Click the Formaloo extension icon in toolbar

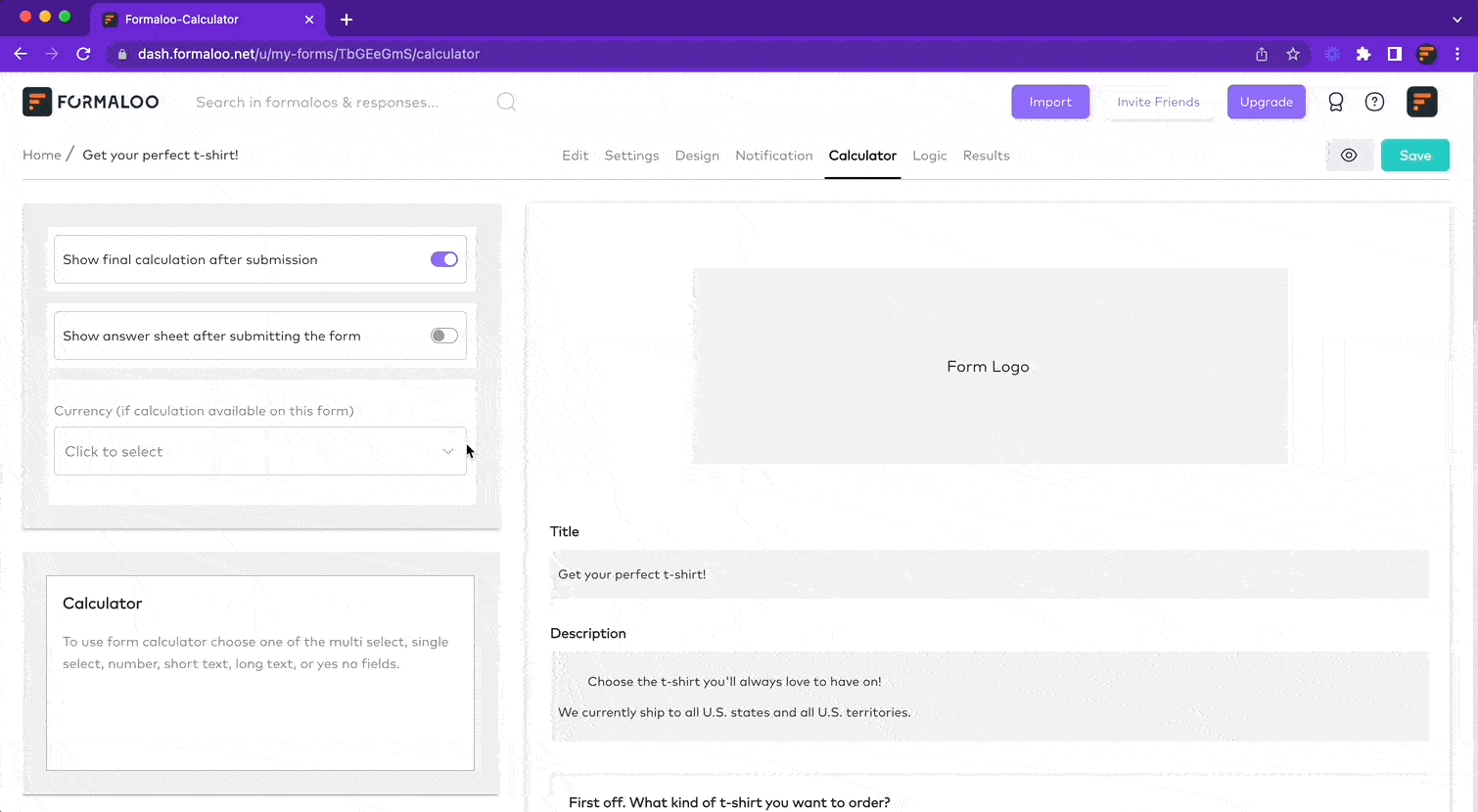(1427, 54)
